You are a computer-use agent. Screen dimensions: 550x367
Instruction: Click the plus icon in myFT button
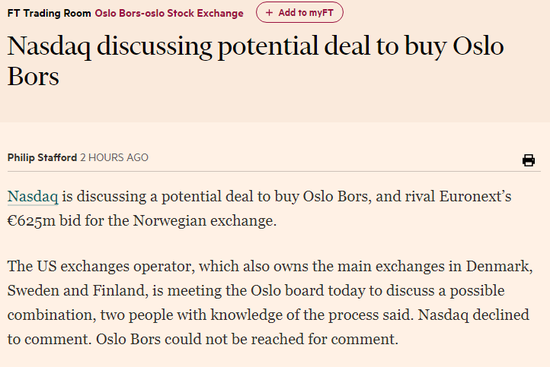tap(269, 13)
